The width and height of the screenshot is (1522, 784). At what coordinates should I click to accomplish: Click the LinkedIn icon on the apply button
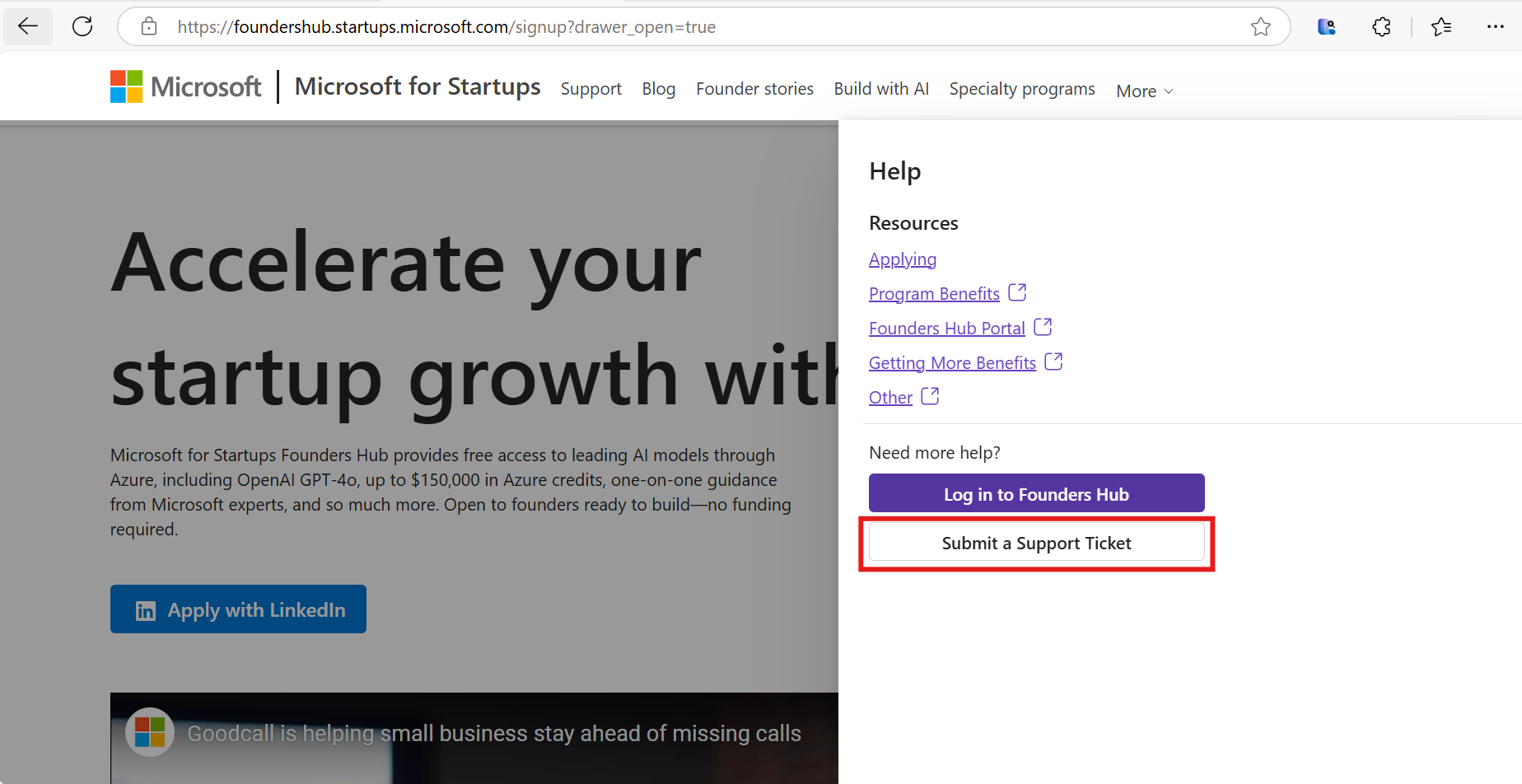[x=146, y=609]
